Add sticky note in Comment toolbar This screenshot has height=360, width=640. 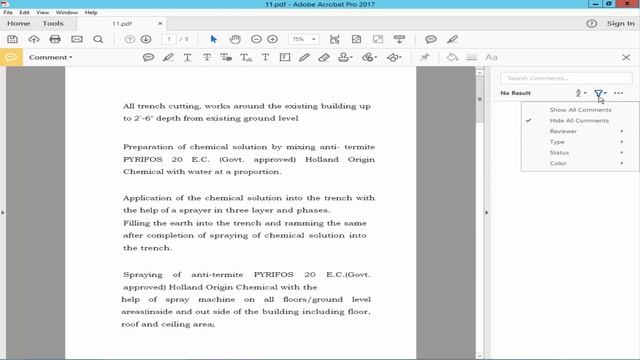pyautogui.click(x=148, y=57)
